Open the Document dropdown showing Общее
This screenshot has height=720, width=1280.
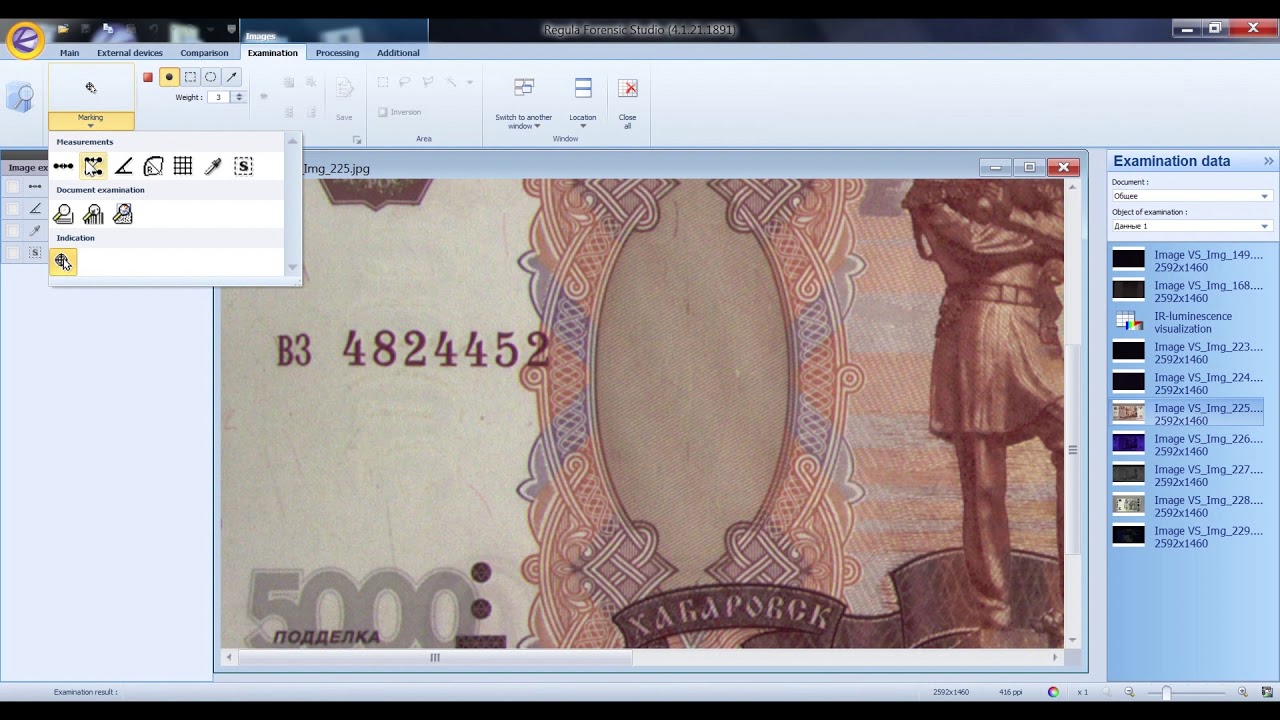pos(1190,196)
